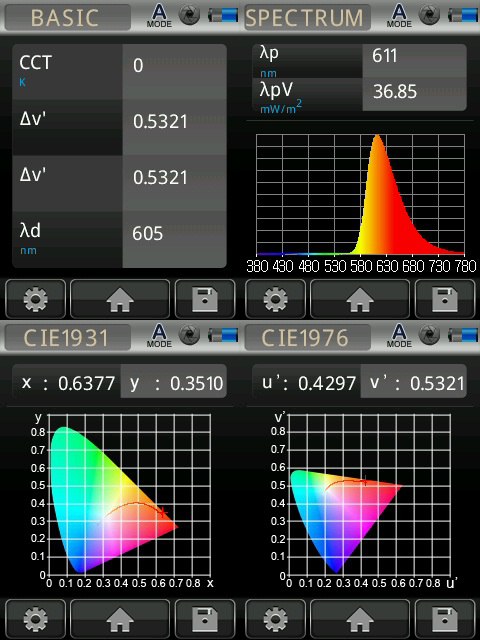Open settings gear in BASIC panel

click(35, 299)
